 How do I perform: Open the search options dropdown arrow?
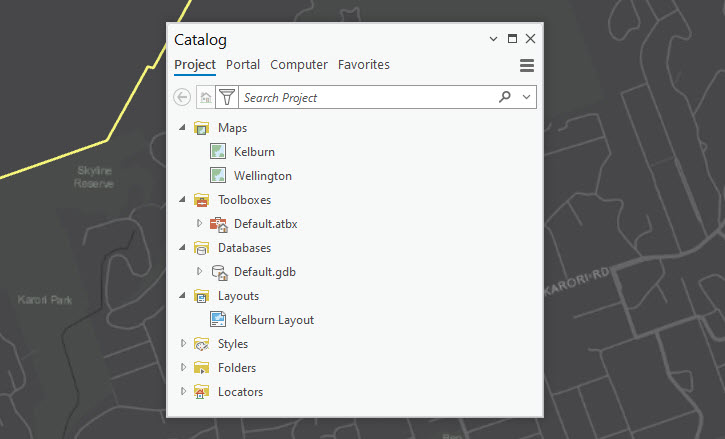[x=526, y=97]
